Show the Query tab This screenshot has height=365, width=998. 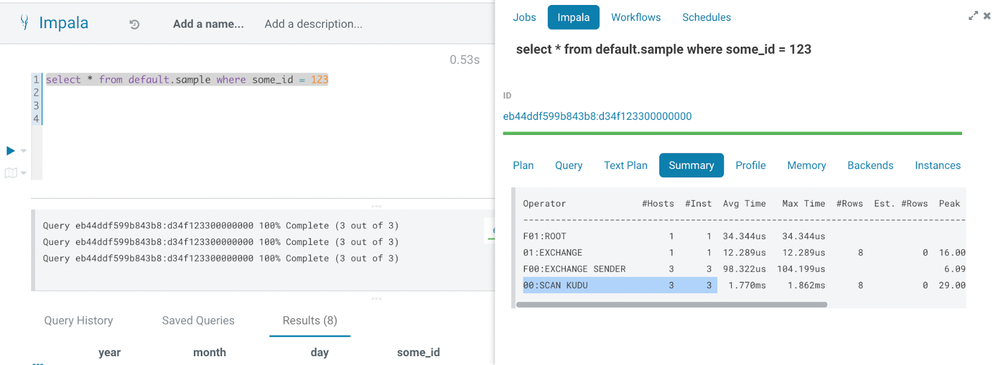point(568,165)
